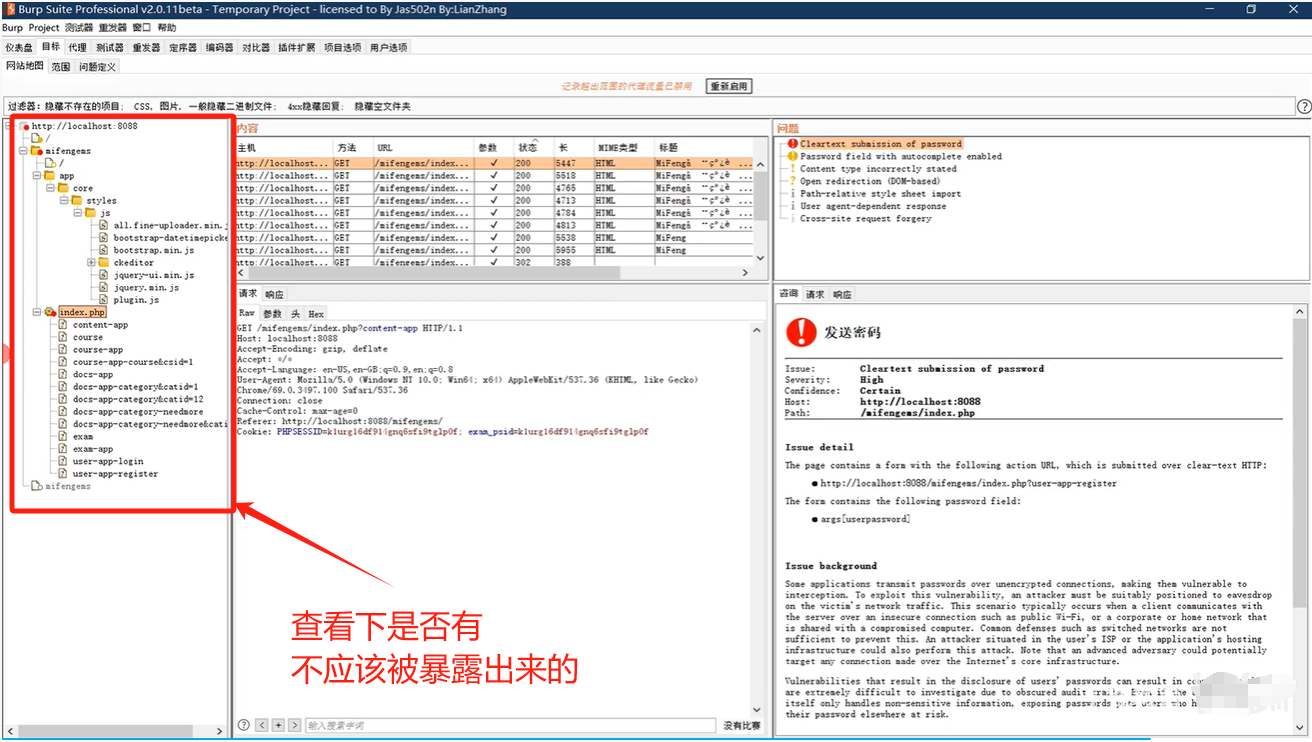
Task: Go to previous search match arrow
Action: pyautogui.click(x=262, y=725)
